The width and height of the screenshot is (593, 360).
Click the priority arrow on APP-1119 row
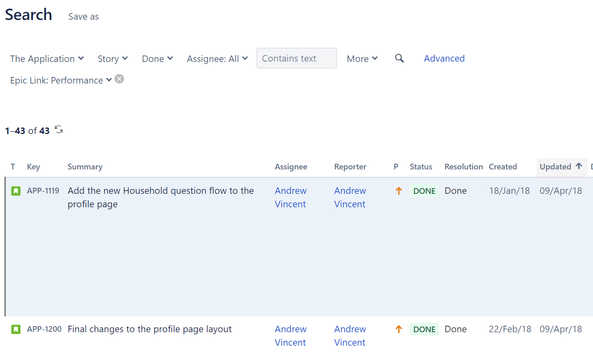(x=398, y=191)
